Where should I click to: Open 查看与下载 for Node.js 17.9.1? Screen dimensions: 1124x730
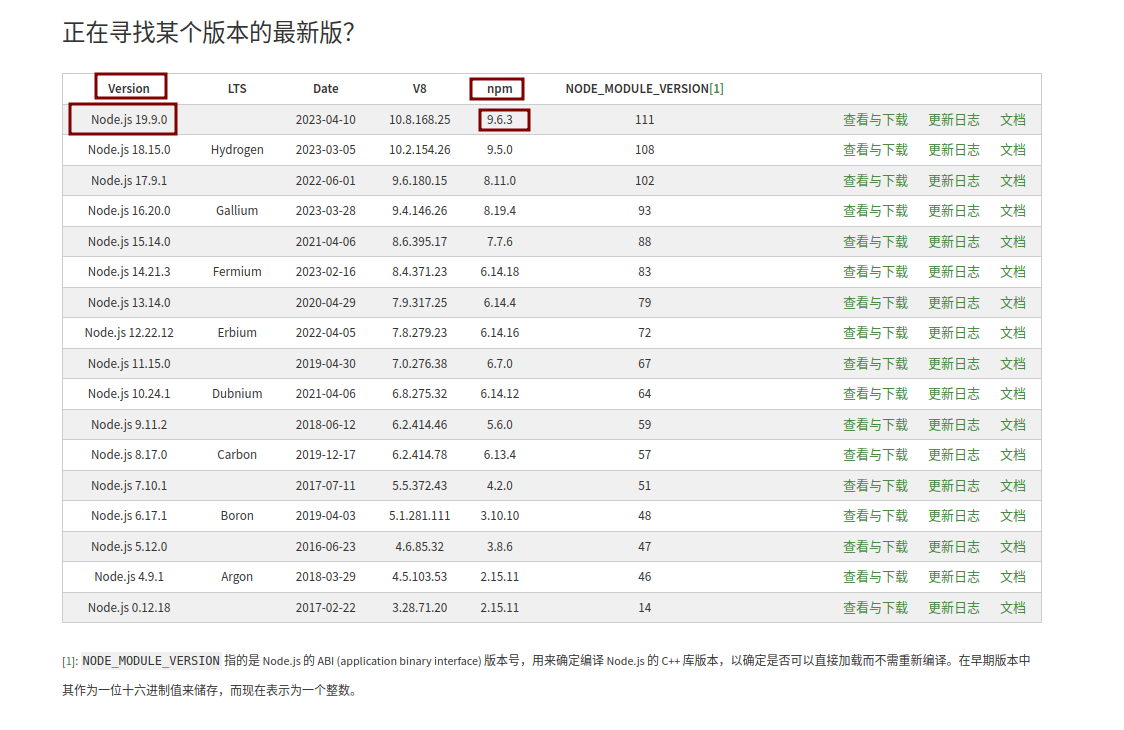tap(875, 181)
